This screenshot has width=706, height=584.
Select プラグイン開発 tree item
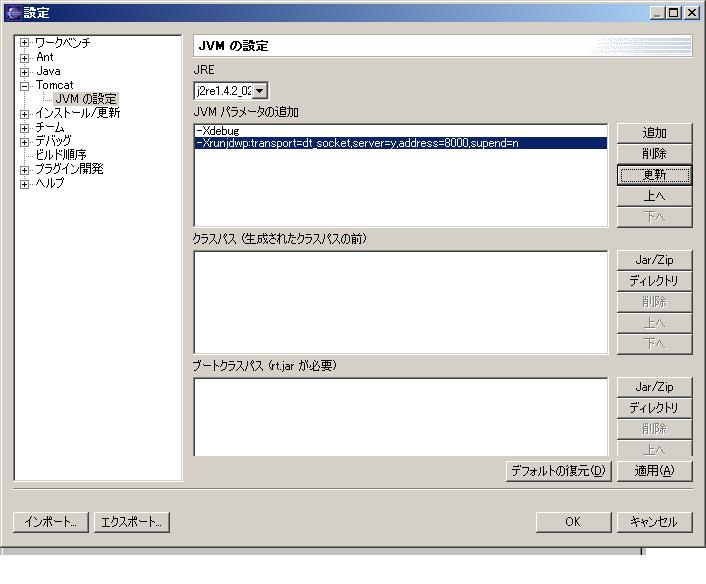click(69, 169)
